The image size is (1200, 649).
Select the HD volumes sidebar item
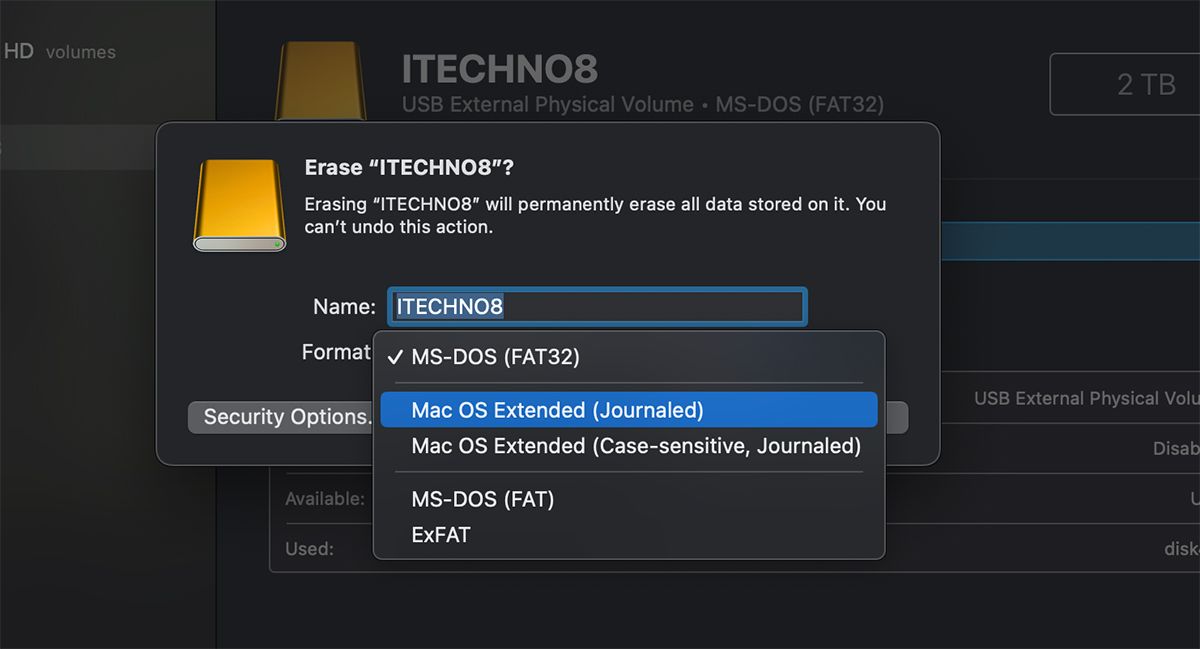point(59,52)
